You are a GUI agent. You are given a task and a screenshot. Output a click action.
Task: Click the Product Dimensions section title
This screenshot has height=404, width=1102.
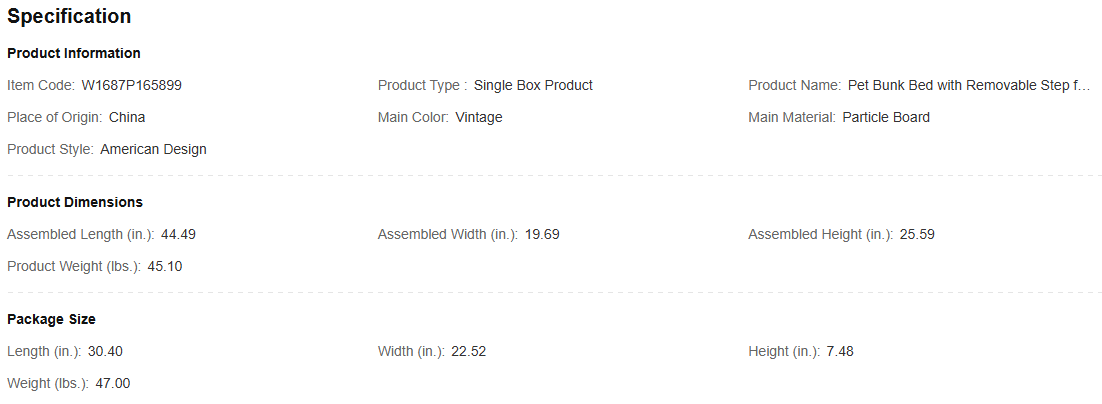(x=75, y=202)
